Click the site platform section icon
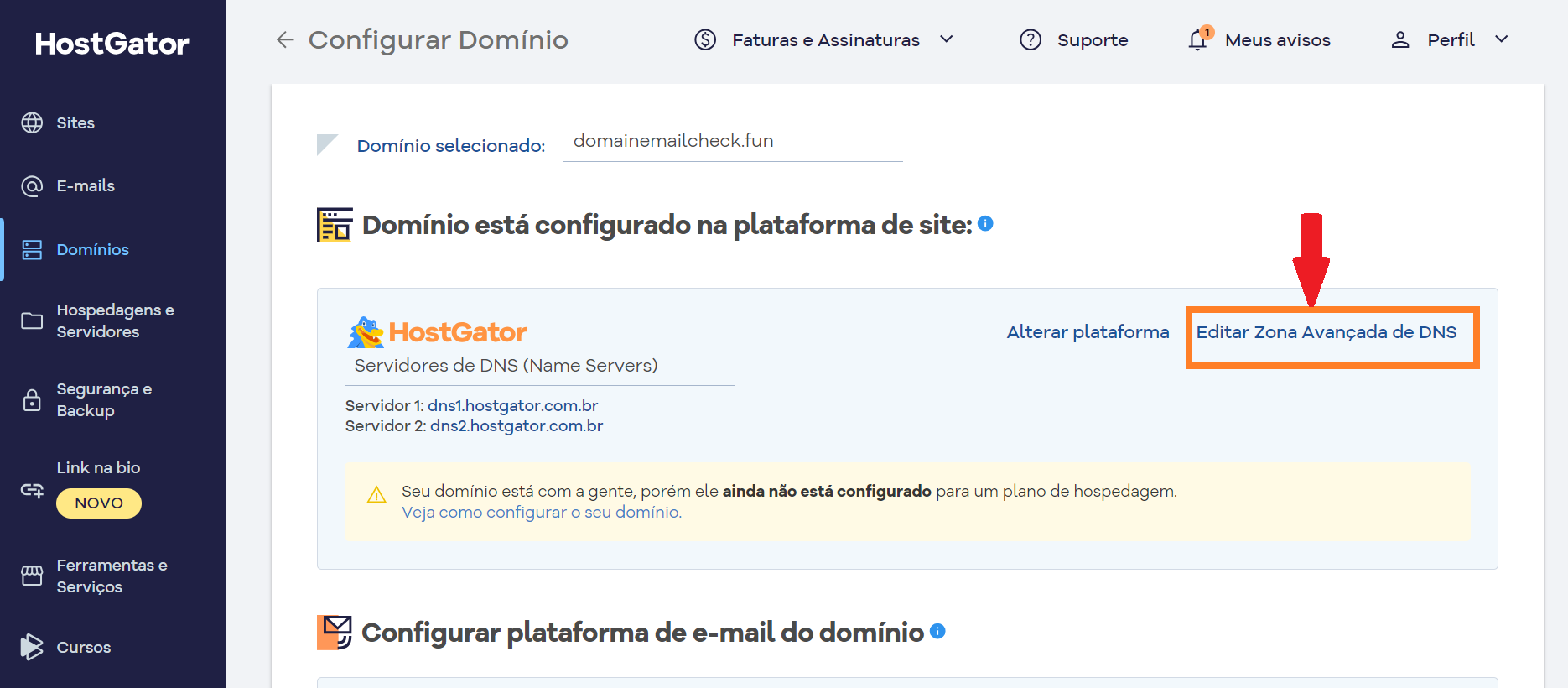The height and width of the screenshot is (688, 1568). 335,225
